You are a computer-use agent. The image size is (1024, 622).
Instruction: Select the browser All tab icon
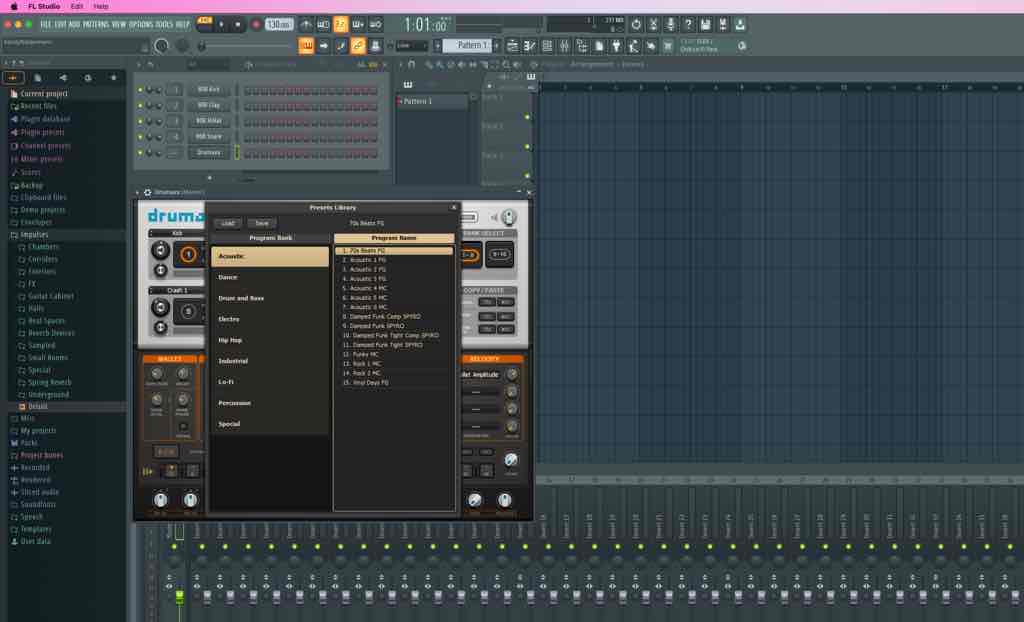tap(13, 78)
